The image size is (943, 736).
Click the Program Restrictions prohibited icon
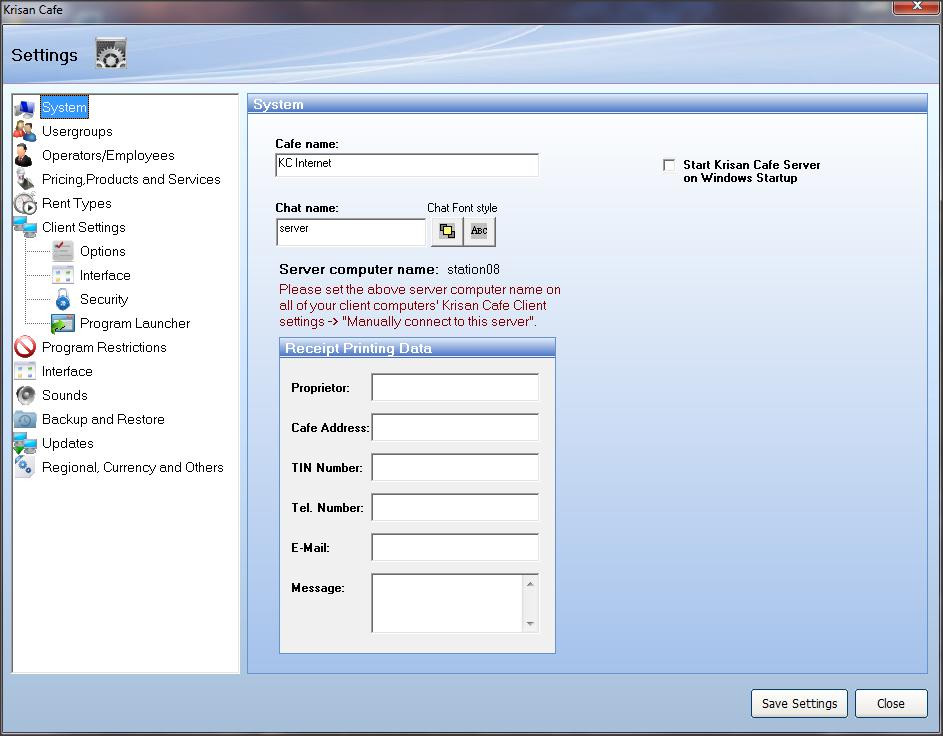coord(25,348)
